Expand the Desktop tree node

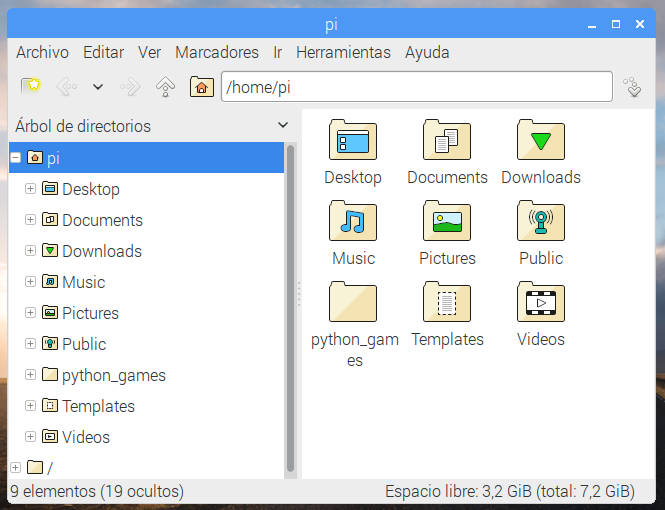tap(30, 189)
